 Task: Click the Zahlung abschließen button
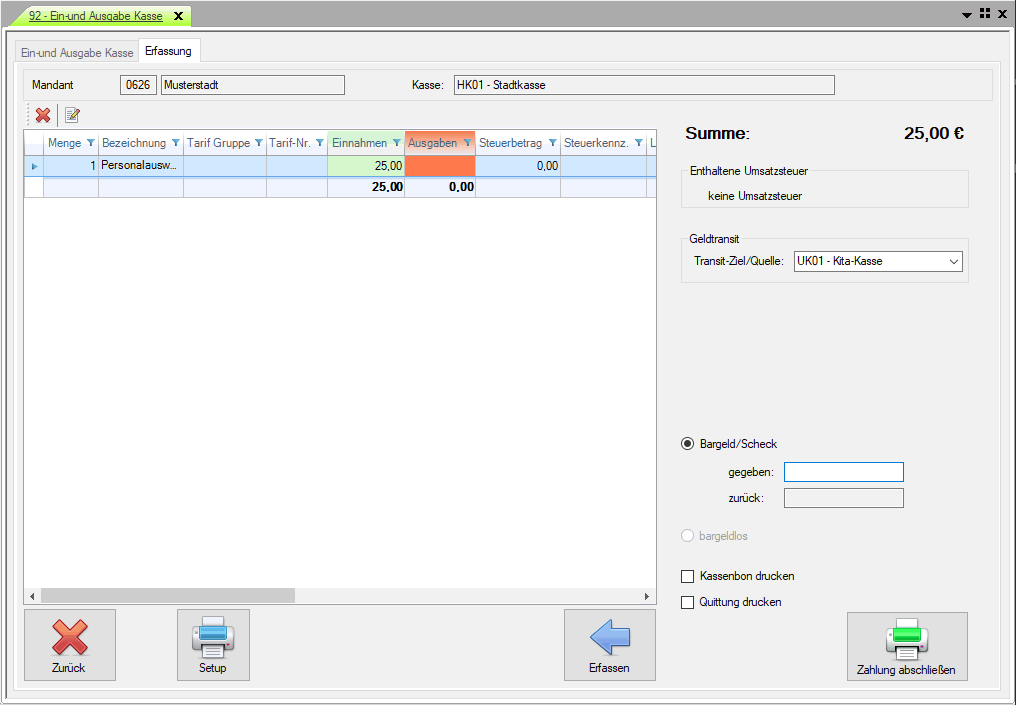(907, 647)
